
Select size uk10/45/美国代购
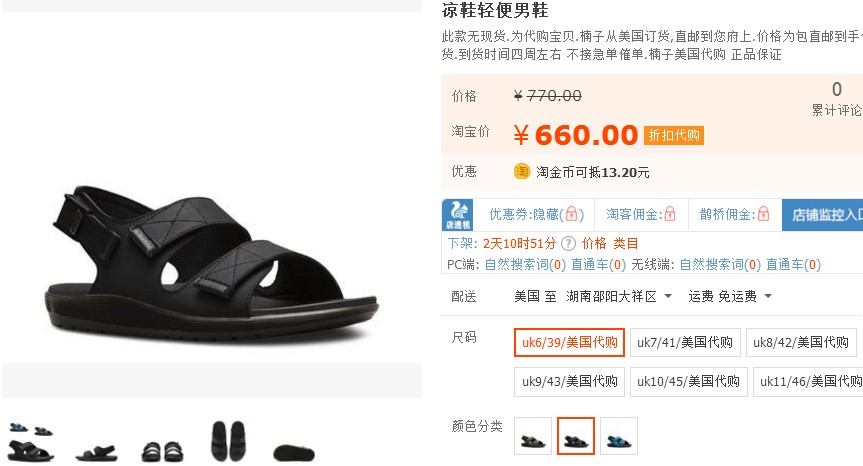click(x=689, y=381)
